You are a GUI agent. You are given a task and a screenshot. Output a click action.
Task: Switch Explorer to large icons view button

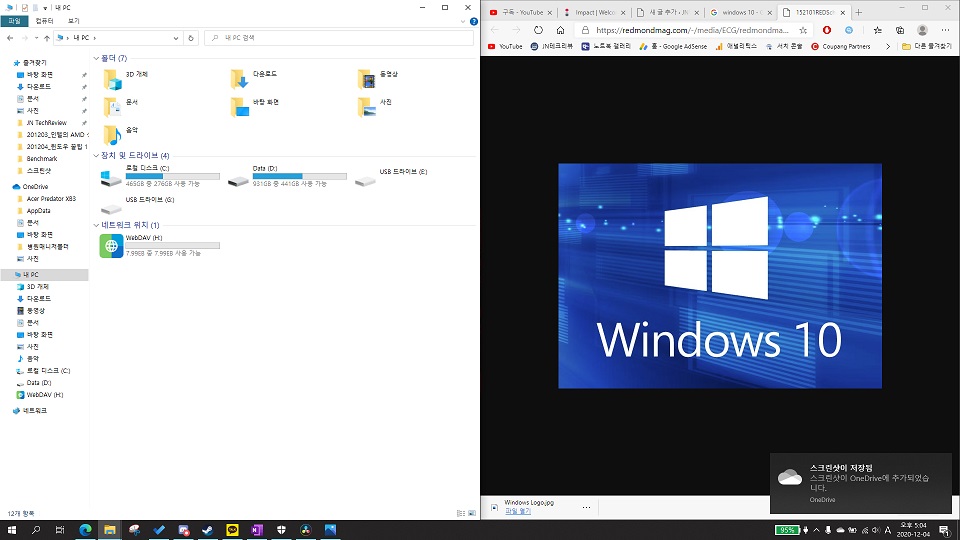[472, 513]
